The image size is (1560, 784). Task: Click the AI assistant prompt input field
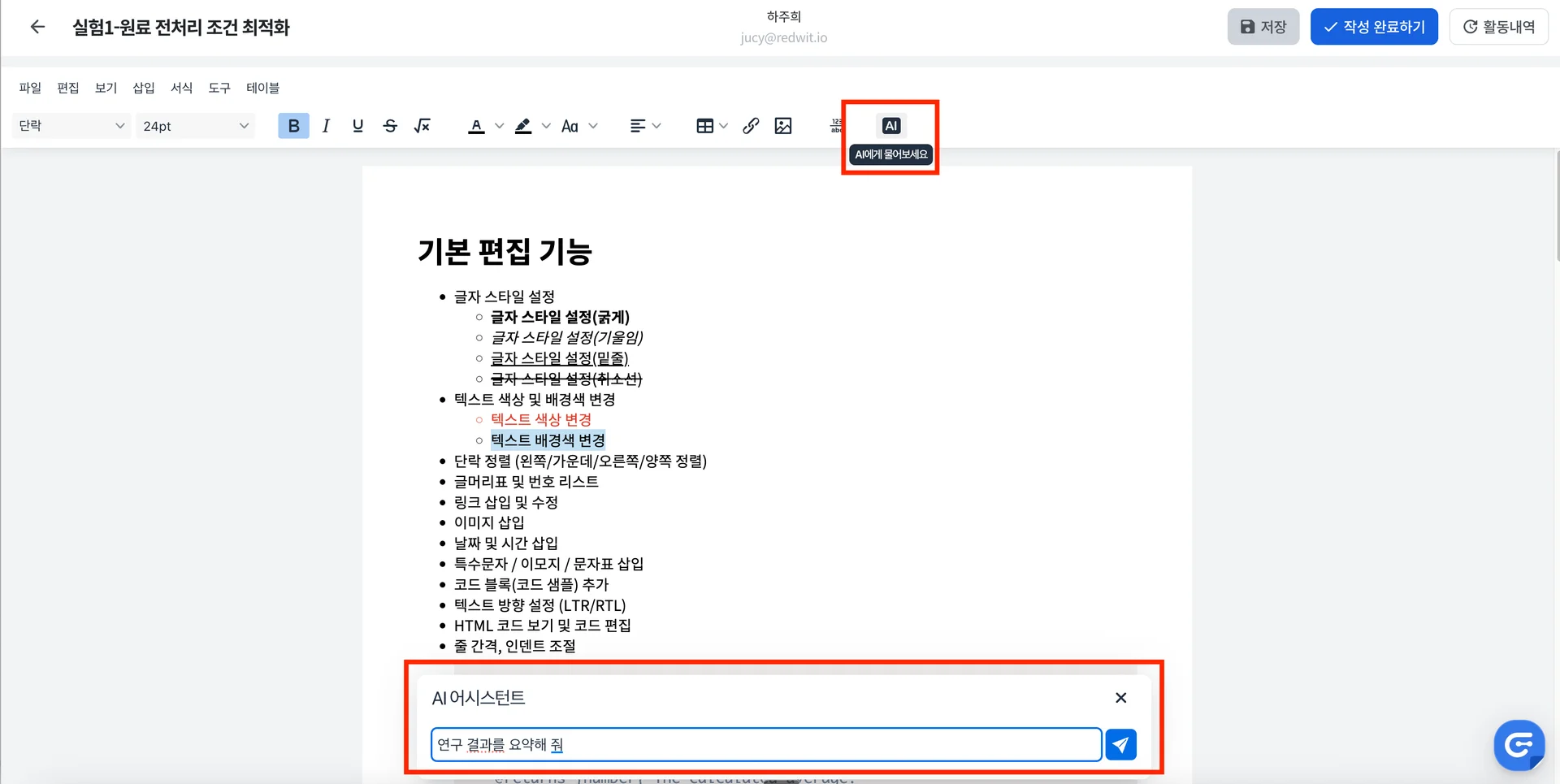point(764,744)
